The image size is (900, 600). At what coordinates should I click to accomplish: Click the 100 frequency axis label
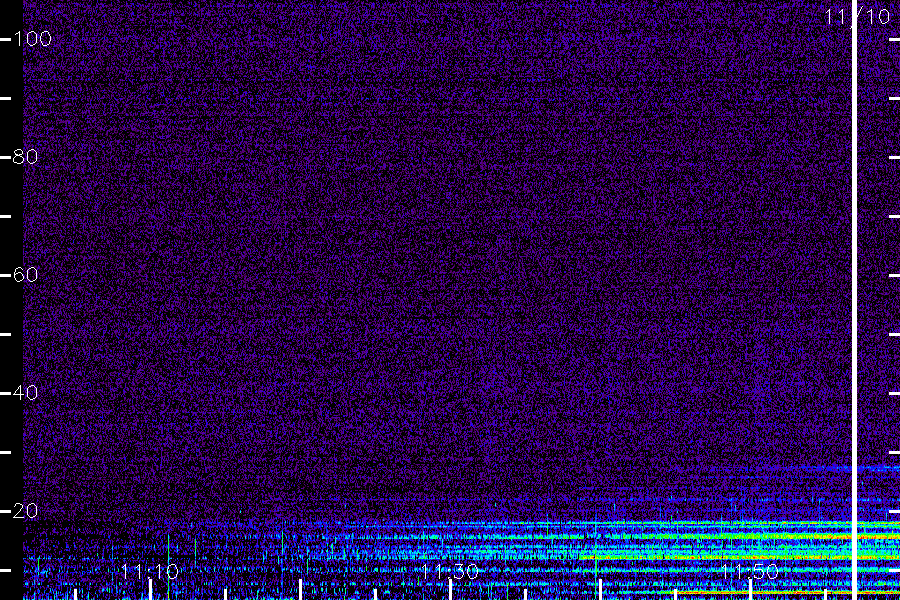[x=32, y=39]
